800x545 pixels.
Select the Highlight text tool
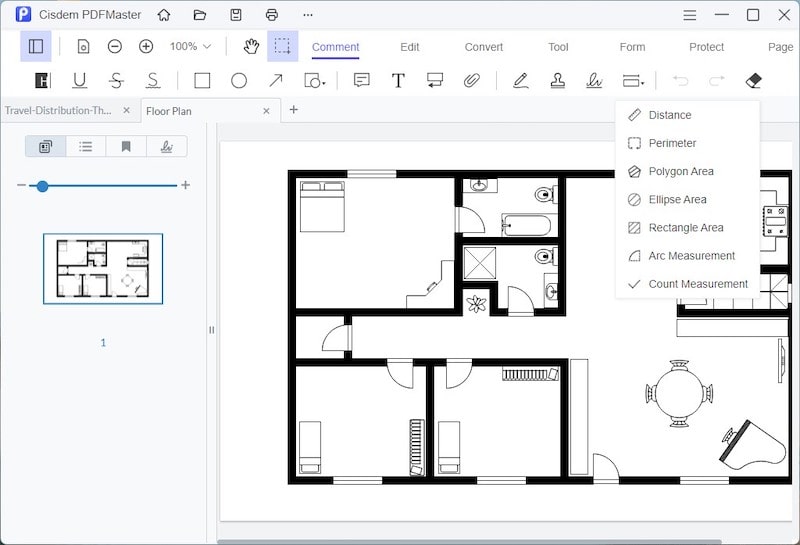41,81
